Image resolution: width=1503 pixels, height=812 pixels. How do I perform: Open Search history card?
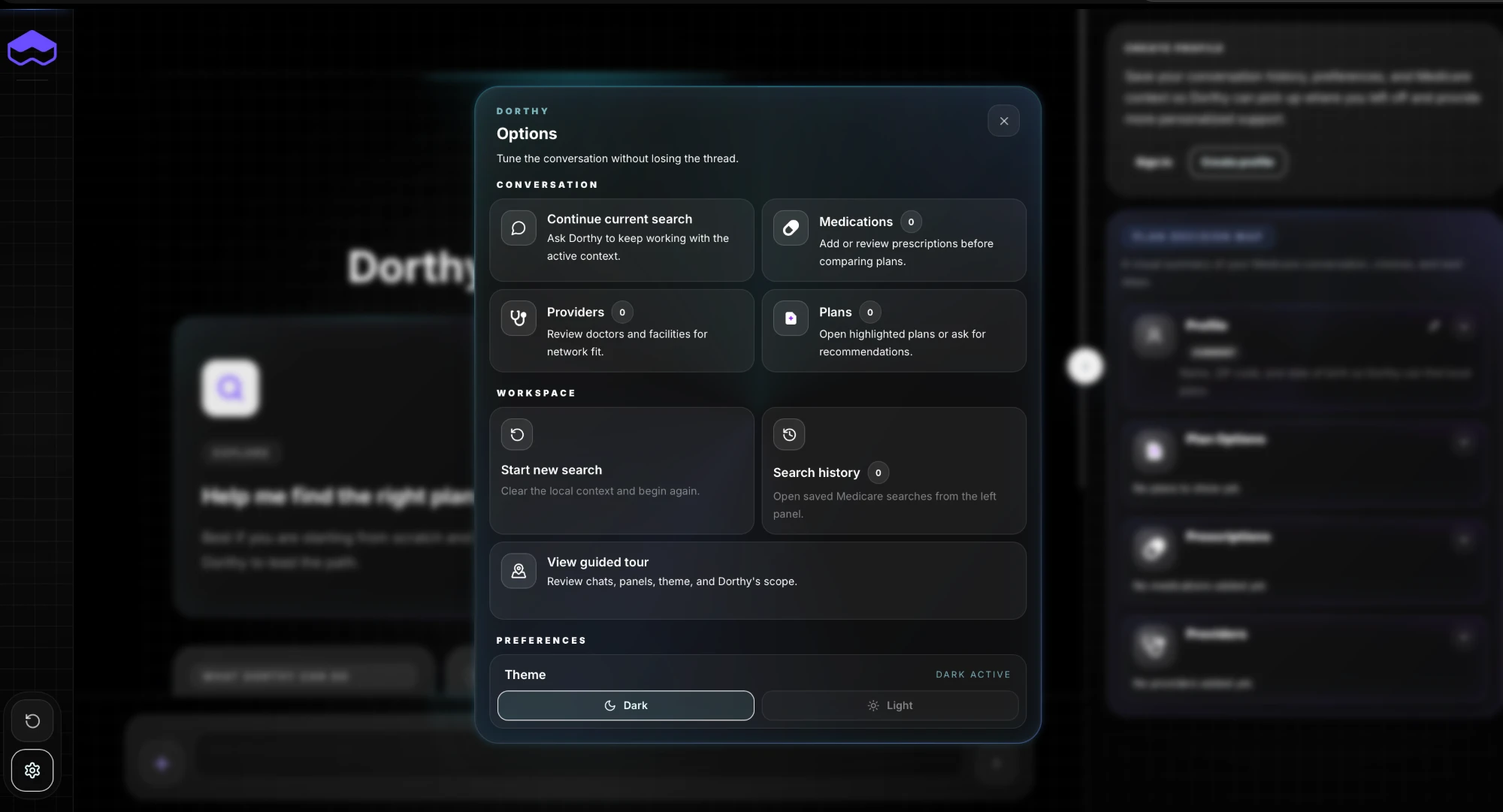point(894,471)
